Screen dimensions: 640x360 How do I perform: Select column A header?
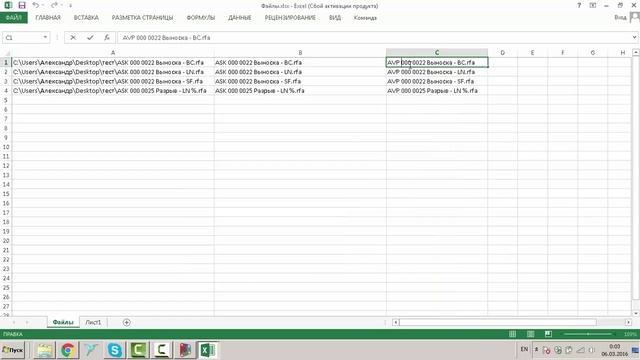tap(113, 53)
